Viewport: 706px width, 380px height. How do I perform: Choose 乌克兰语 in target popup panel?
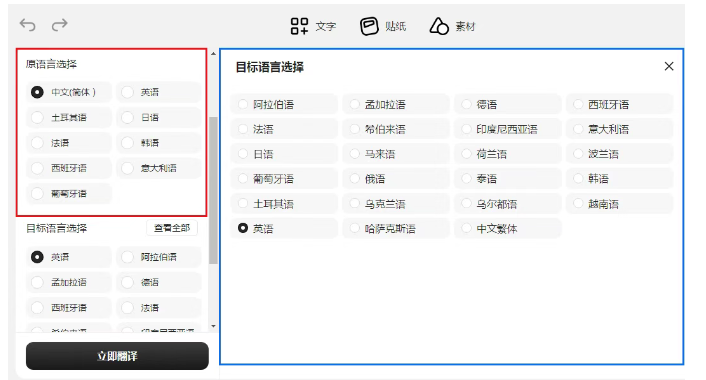(x=396, y=204)
